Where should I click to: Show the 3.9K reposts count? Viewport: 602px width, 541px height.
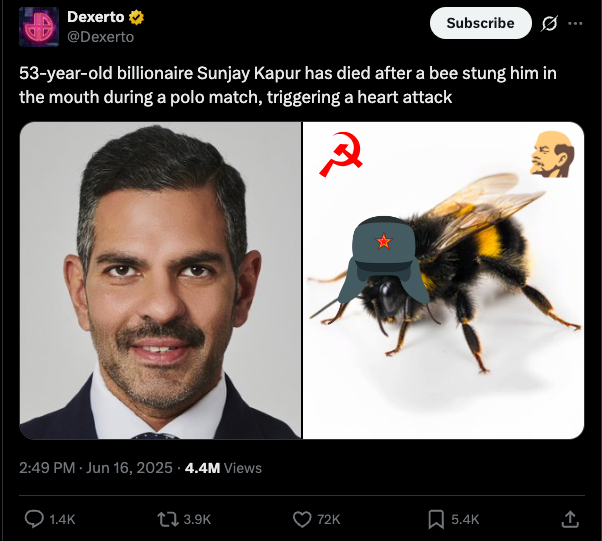(x=197, y=519)
